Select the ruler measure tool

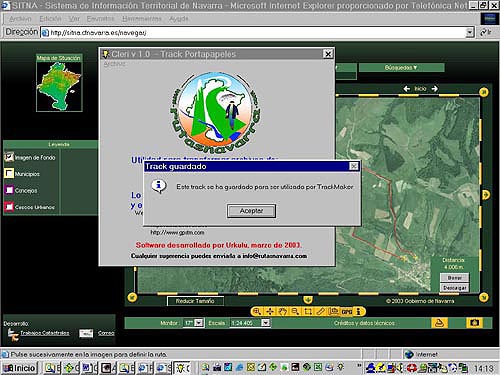(x=320, y=311)
